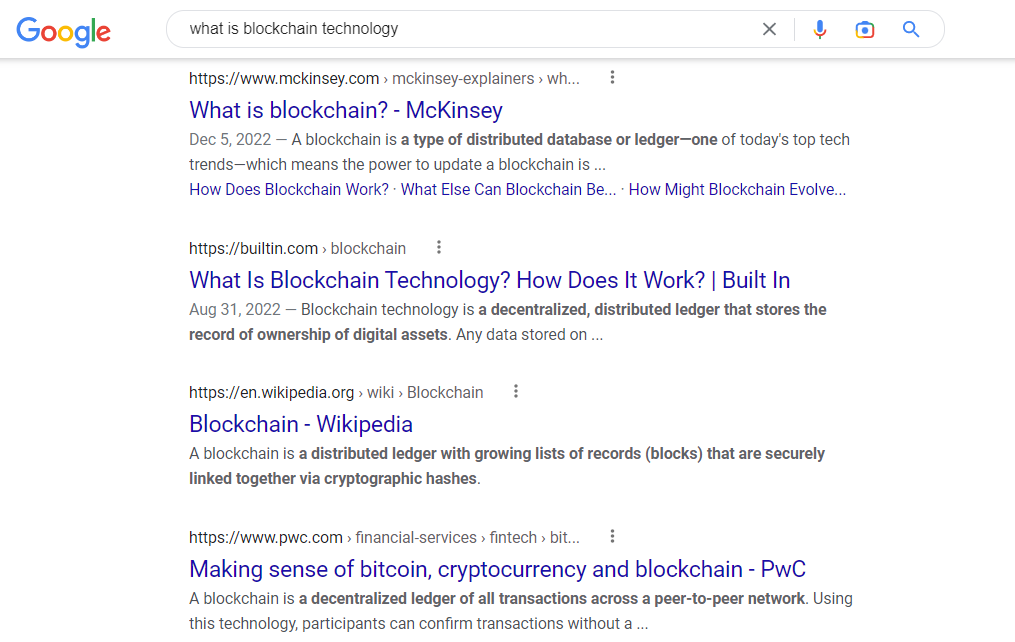
Task: Visit the Blockchain Wikipedia page
Action: click(300, 424)
